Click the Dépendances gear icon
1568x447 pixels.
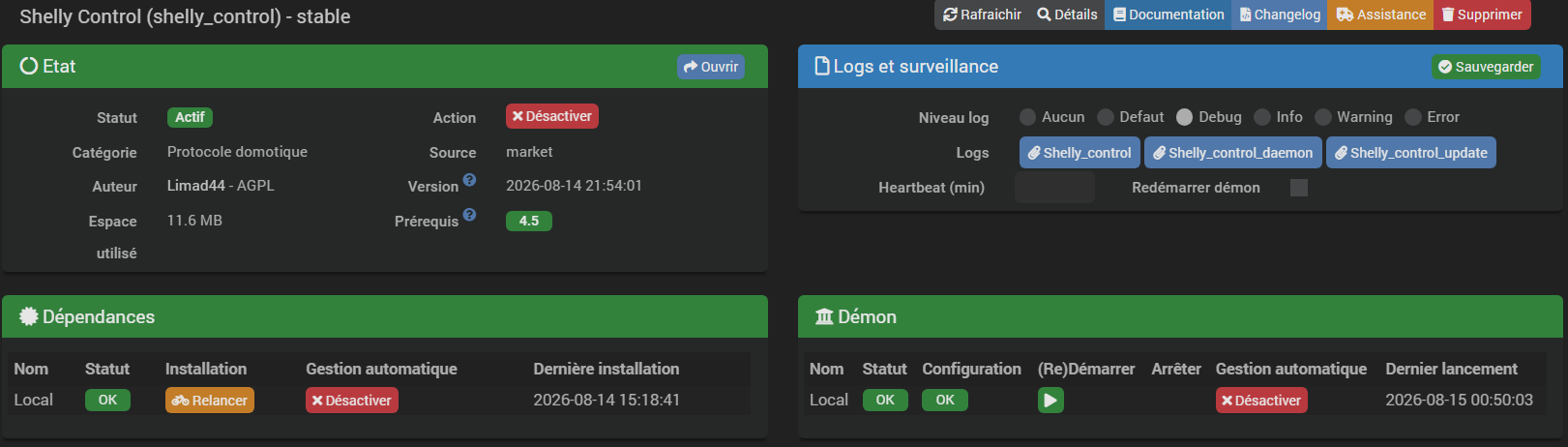pos(29,316)
